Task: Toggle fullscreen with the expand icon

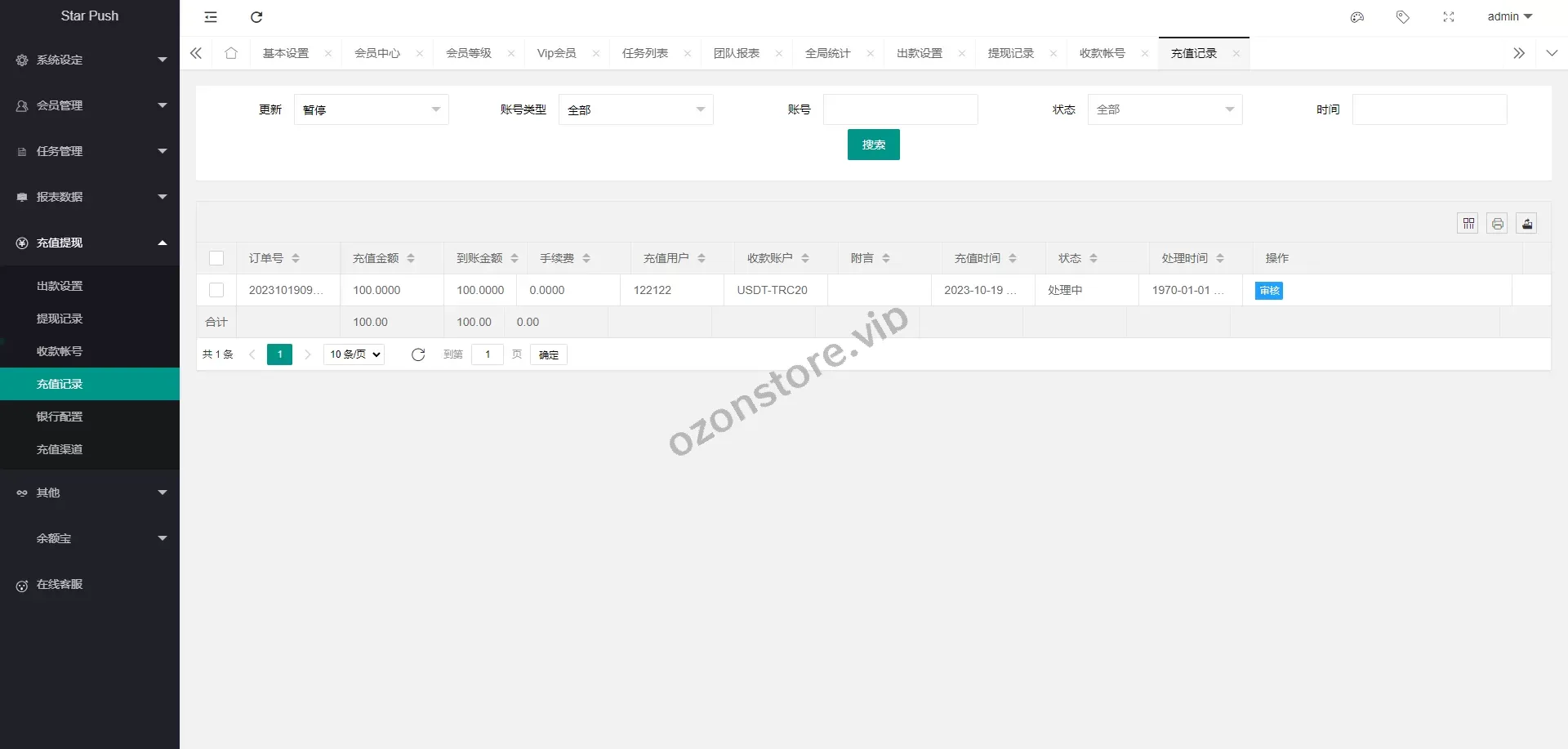Action: (1450, 16)
